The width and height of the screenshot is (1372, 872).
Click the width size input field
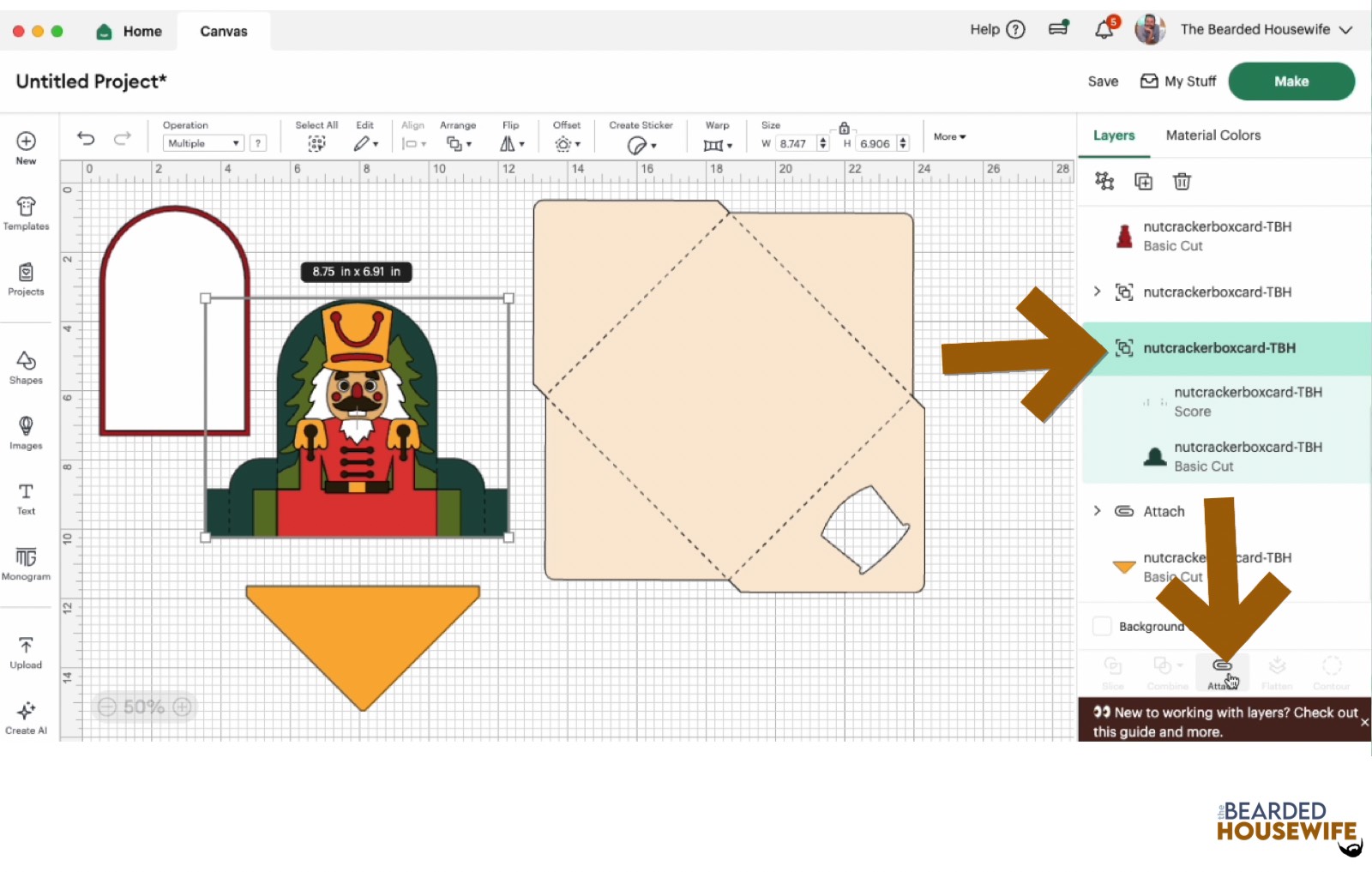pyautogui.click(x=796, y=144)
